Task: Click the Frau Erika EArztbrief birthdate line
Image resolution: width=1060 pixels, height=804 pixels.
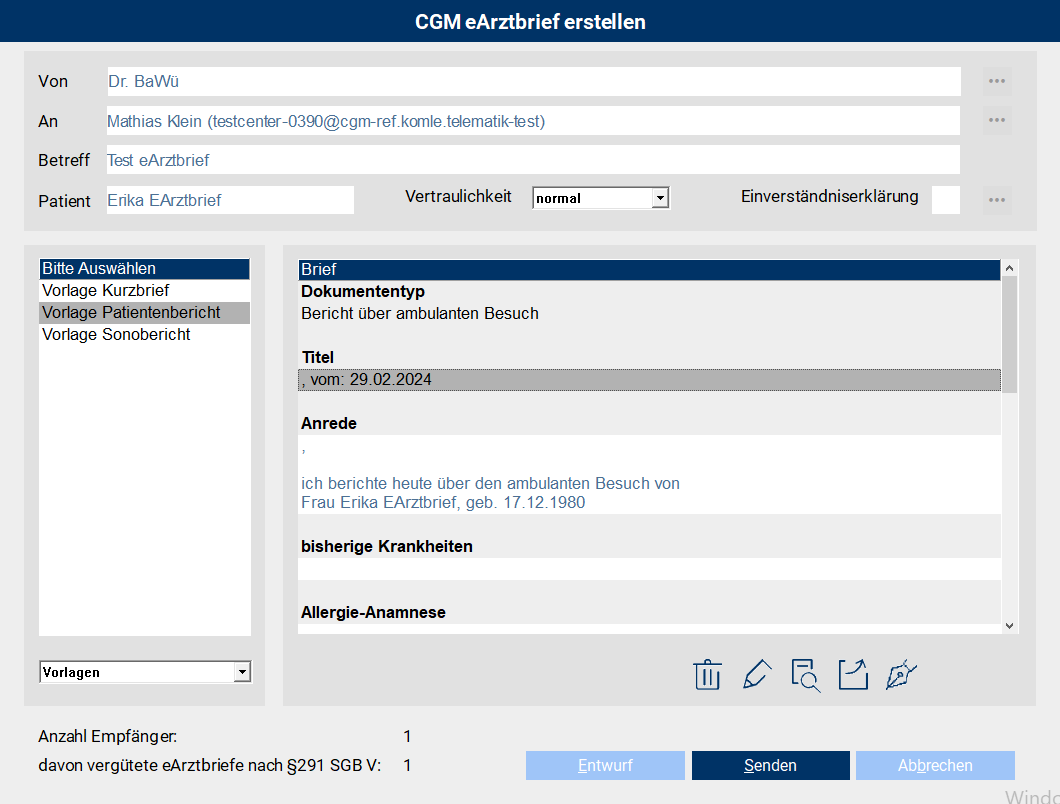Action: tap(443, 502)
